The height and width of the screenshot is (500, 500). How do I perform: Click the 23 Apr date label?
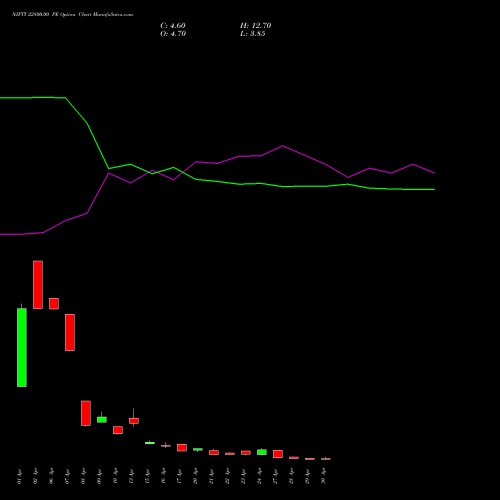coord(243,476)
